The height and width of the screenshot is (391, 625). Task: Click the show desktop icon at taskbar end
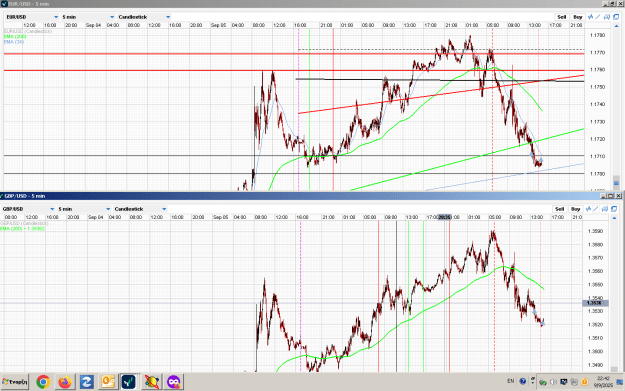[620, 382]
